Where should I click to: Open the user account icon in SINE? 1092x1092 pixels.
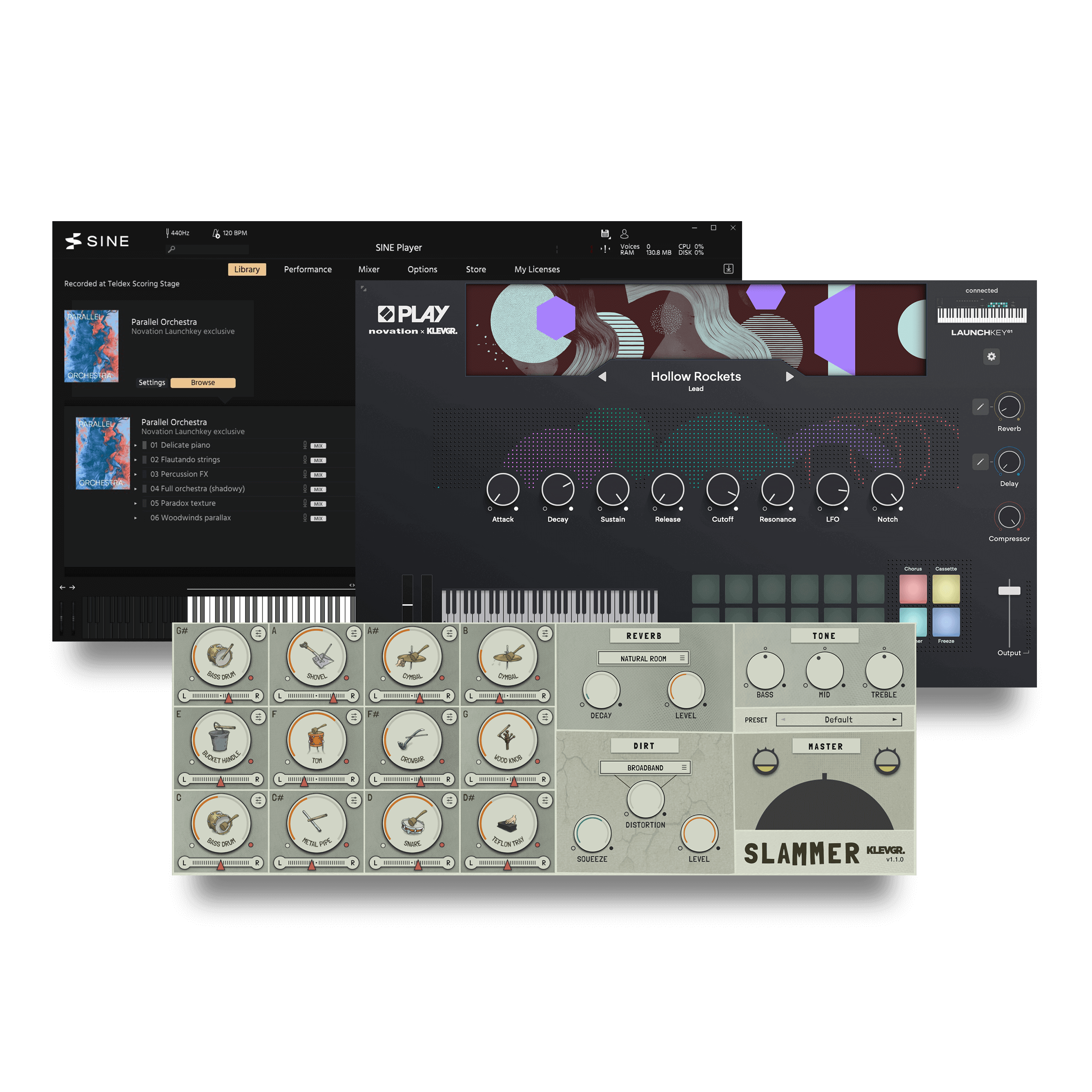(x=624, y=233)
